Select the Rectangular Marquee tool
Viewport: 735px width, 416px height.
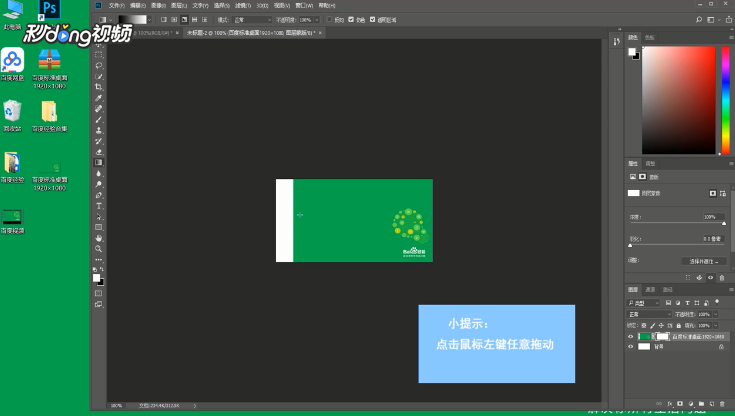pyautogui.click(x=98, y=55)
